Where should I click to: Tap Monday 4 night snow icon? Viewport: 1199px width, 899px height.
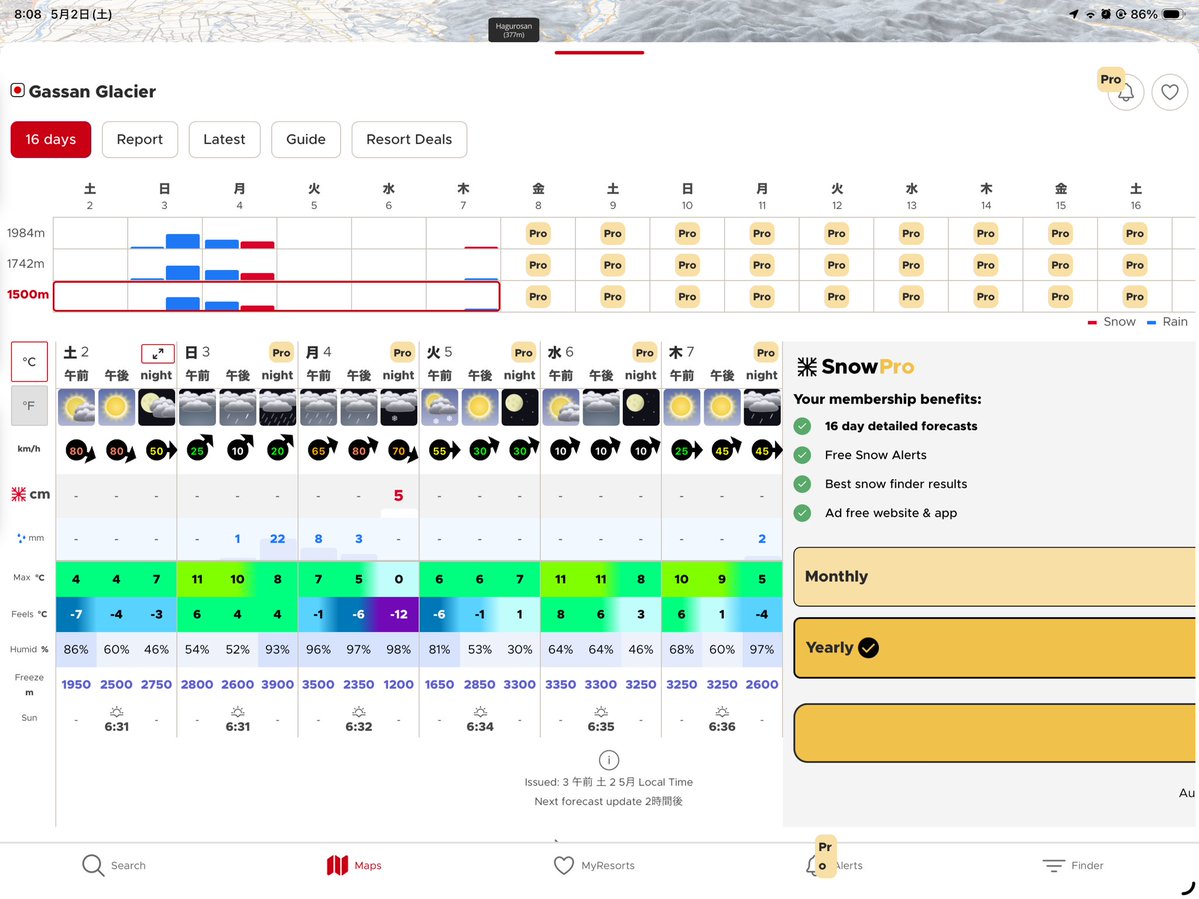398,407
